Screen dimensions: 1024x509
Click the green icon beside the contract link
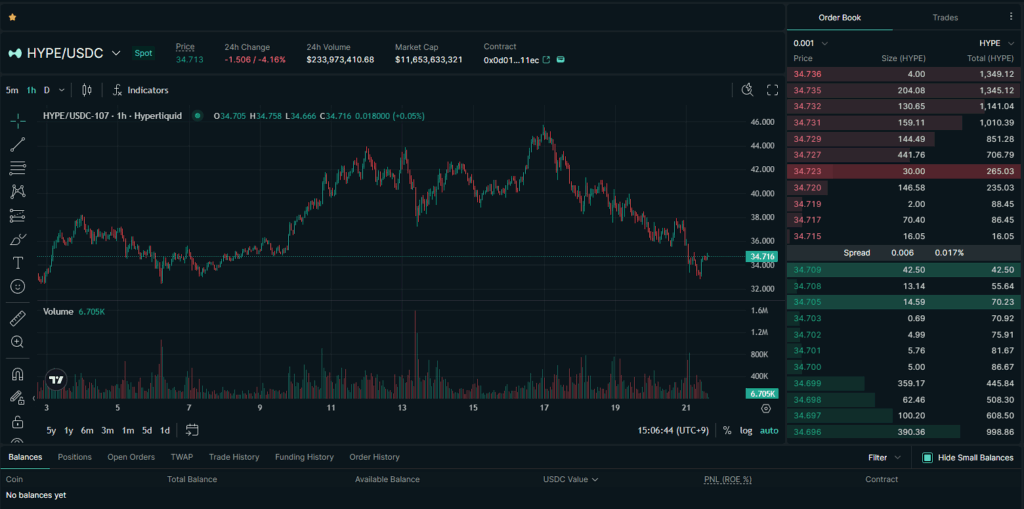tap(560, 59)
